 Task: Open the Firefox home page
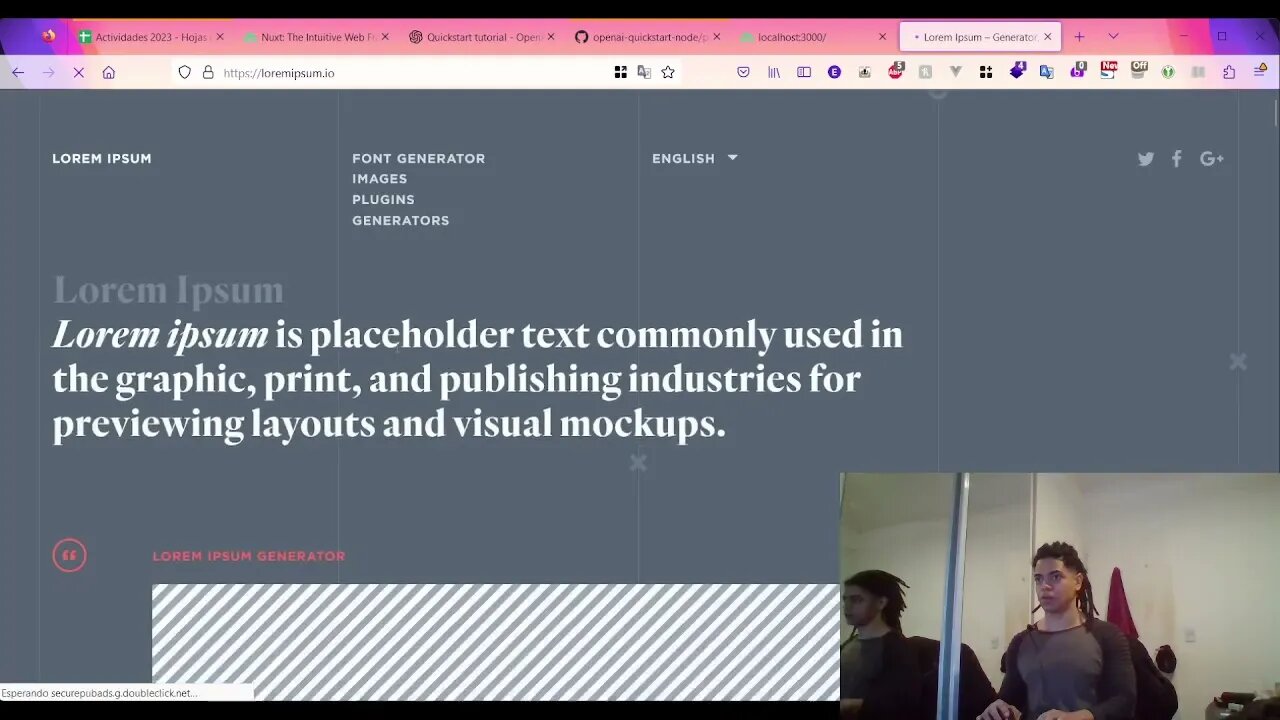108,72
